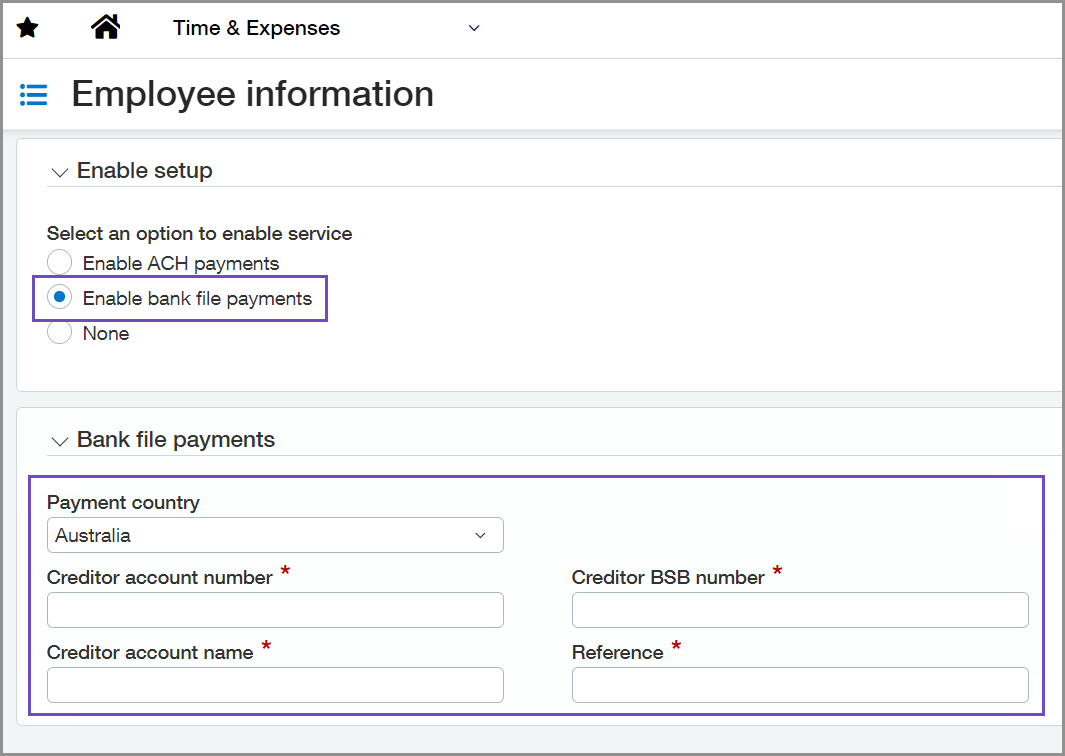Choose the None radio option
The width and height of the screenshot is (1065, 756).
pos(60,333)
